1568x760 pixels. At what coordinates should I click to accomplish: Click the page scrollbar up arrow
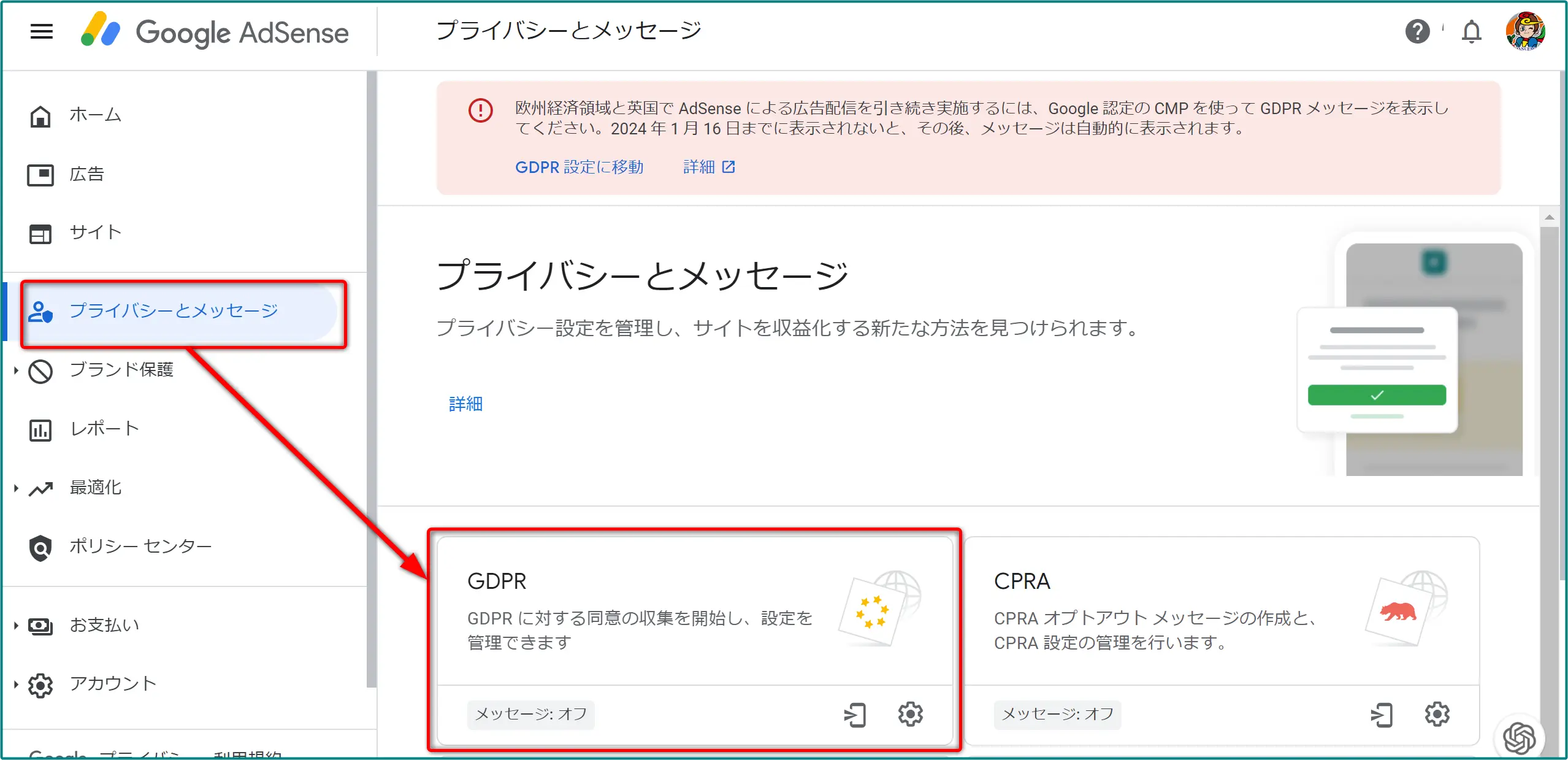(x=1549, y=217)
